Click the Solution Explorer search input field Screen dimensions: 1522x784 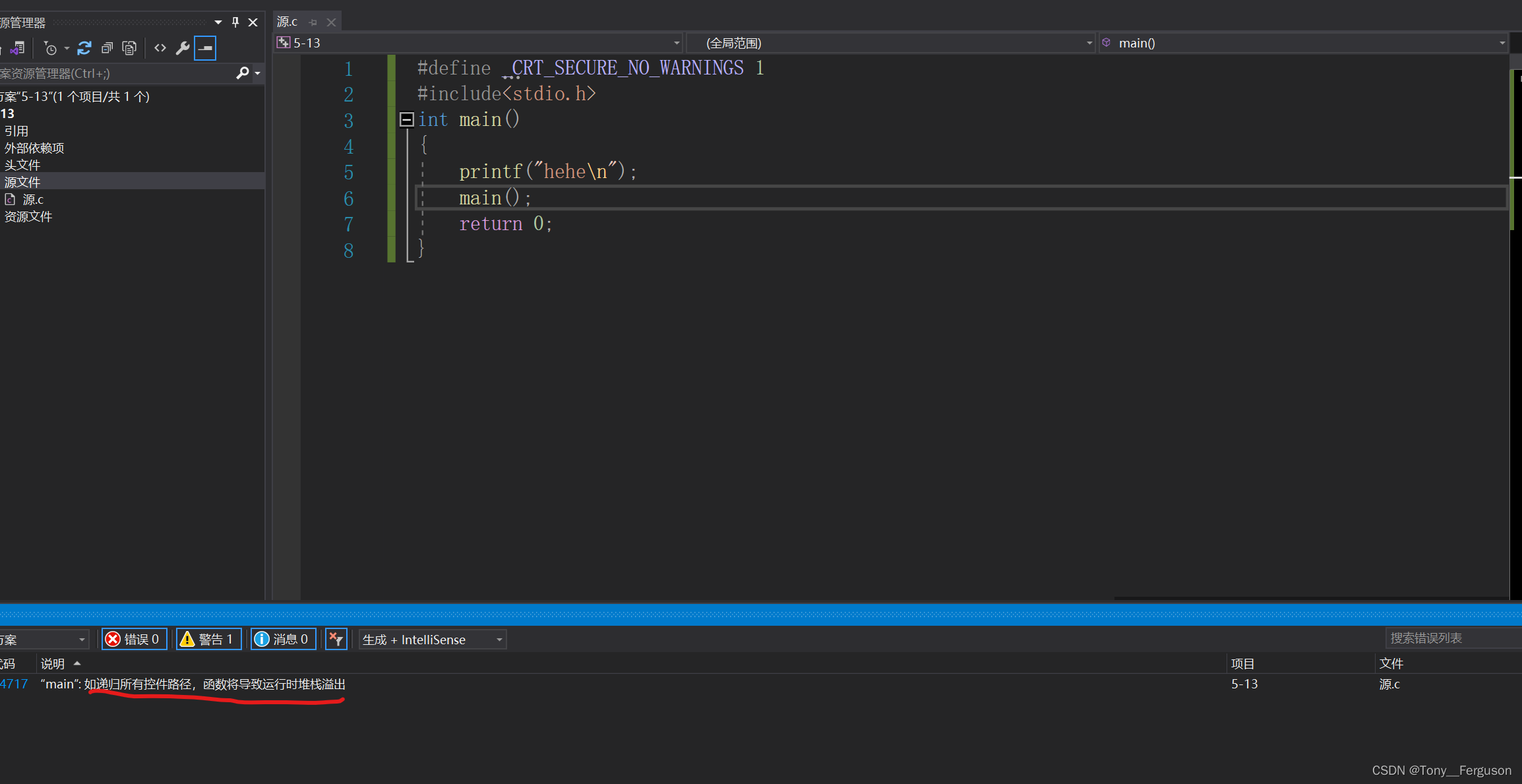[115, 73]
